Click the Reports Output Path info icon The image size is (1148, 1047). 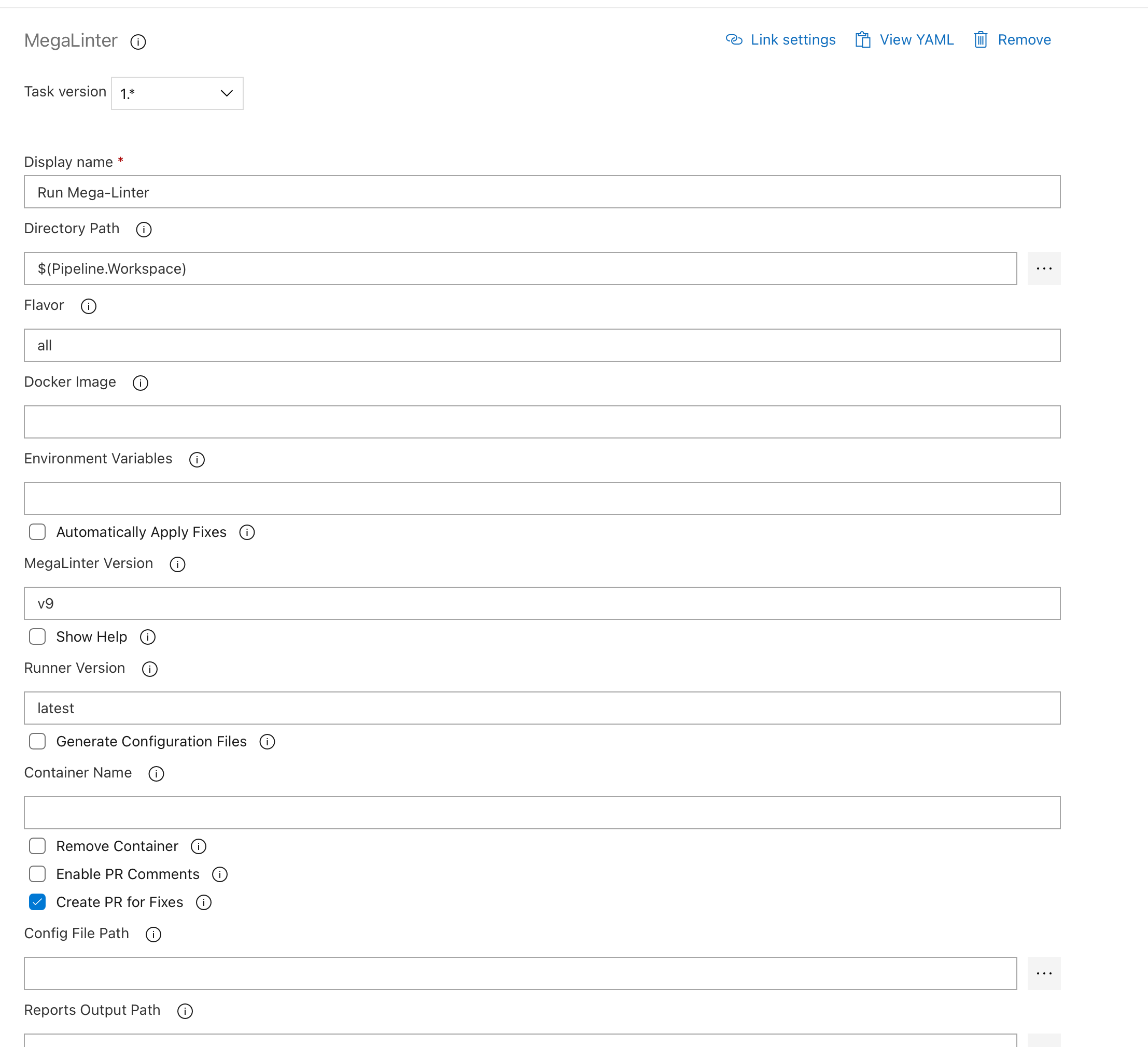point(185,1011)
